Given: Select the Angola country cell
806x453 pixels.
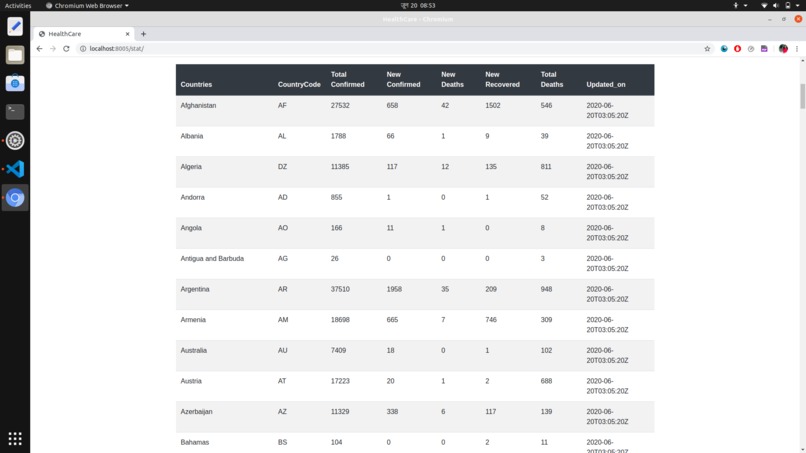Looking at the screenshot, I should pos(191,228).
